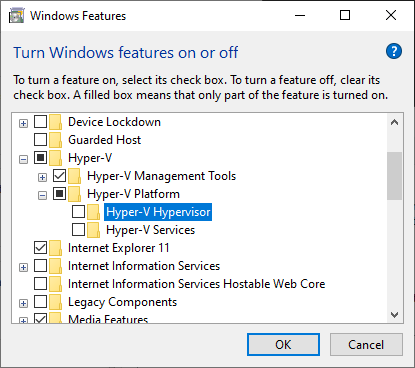Viewport: 415px width, 368px height.
Task: Enable the Hyper-V Hypervisor checkbox
Action: 78,212
